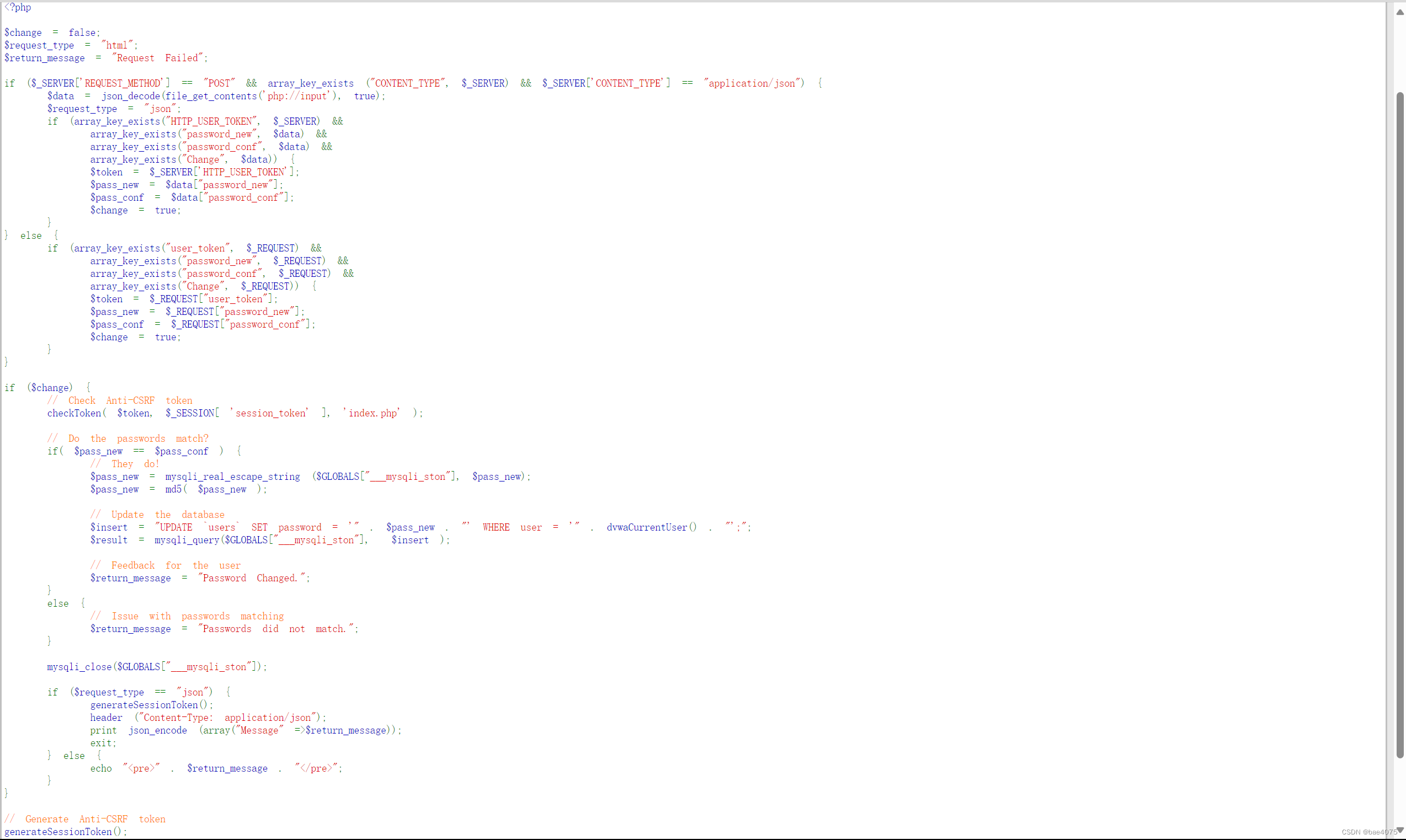Click the "application/json" string in the if condition

coord(753,83)
